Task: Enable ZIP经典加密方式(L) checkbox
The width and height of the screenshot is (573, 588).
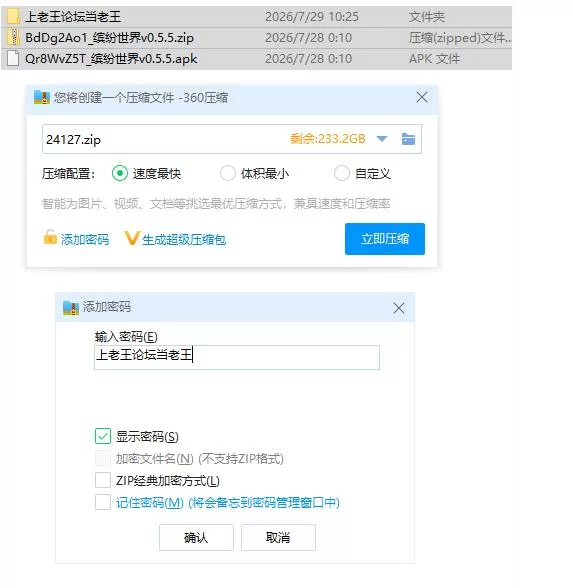Action: [x=103, y=480]
